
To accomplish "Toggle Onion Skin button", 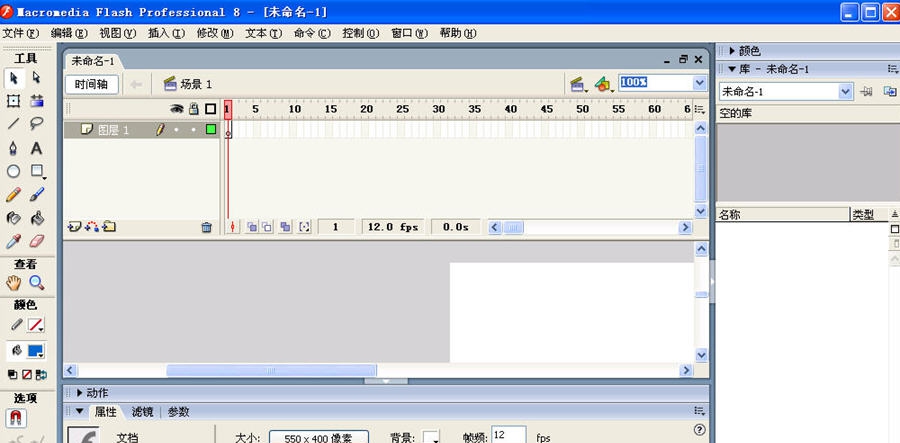I will (x=251, y=227).
